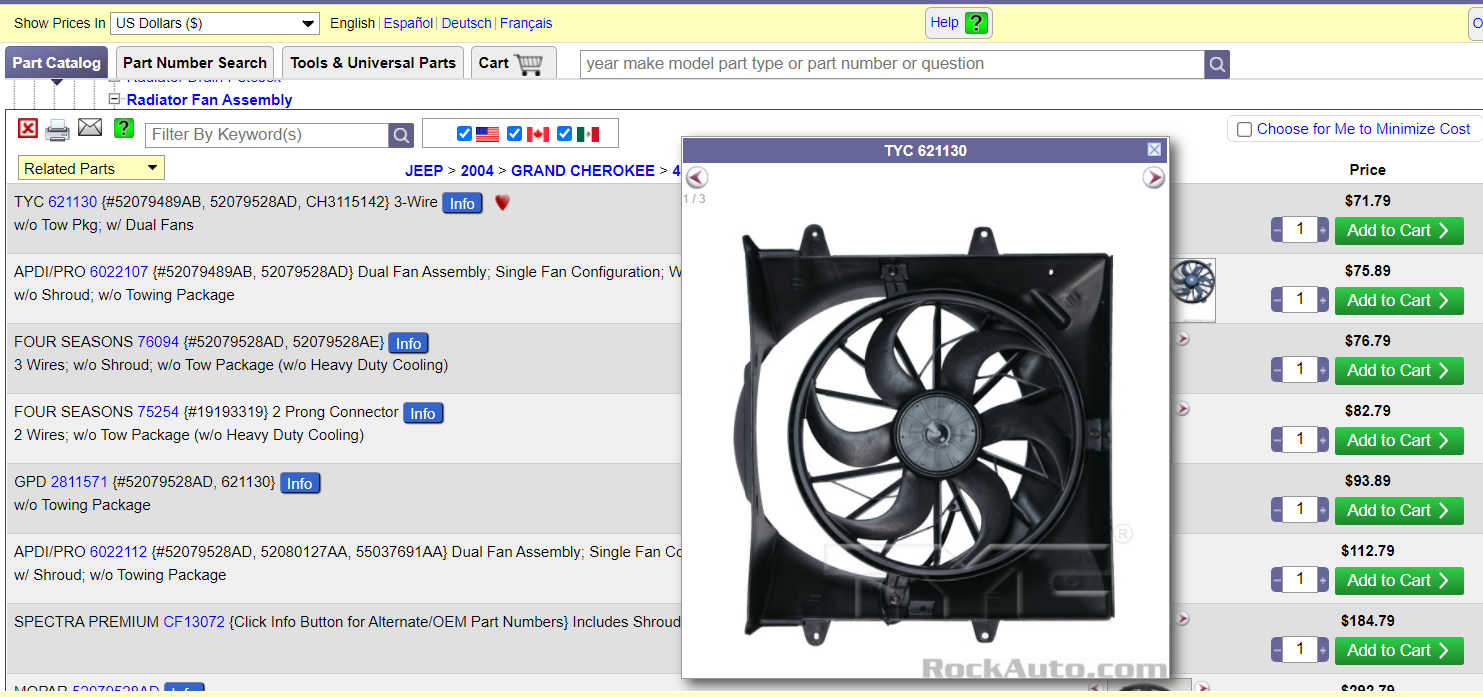Decrease quantity for the $76.79 FOUR SEASONS item
The image size is (1483, 697).
click(x=1277, y=370)
